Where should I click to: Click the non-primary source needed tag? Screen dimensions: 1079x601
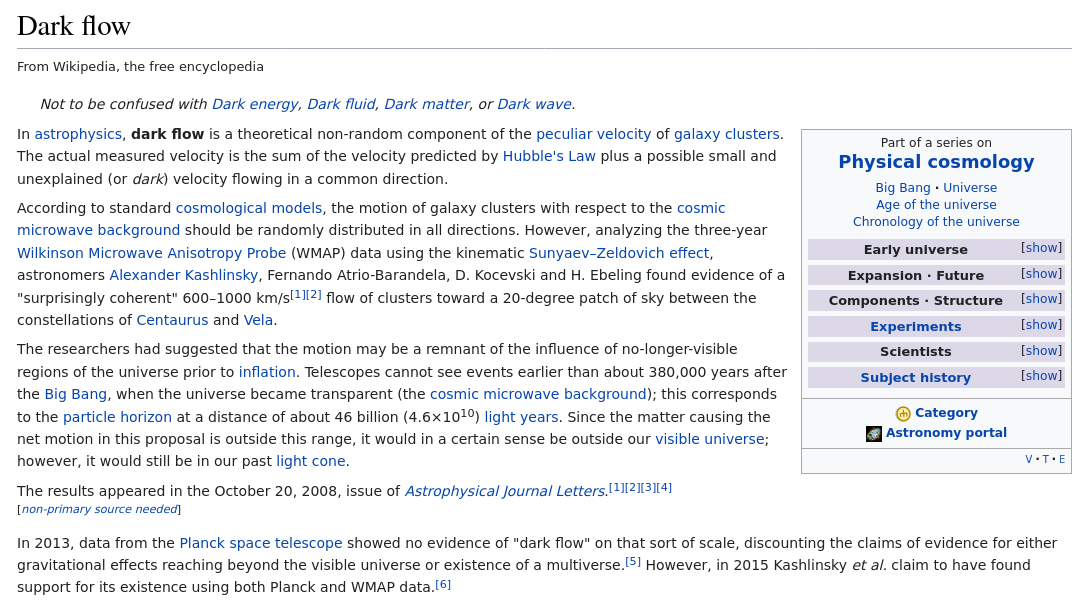[x=99, y=509]
